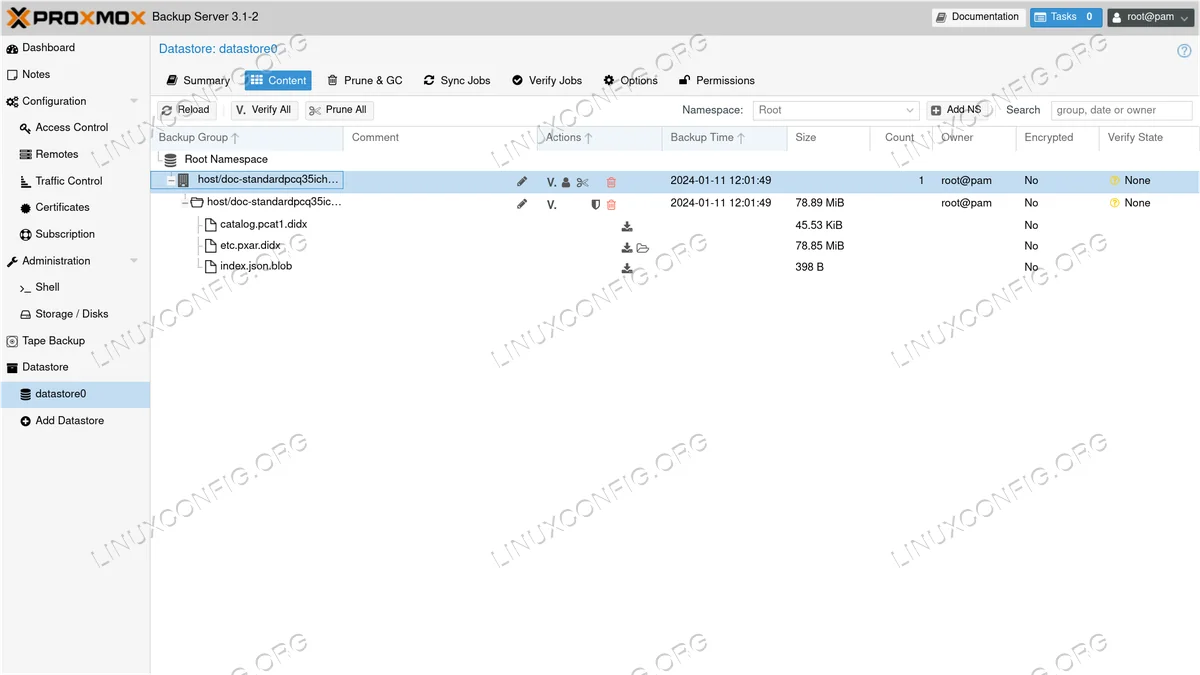
Task: Click Add NS button
Action: (x=957, y=110)
